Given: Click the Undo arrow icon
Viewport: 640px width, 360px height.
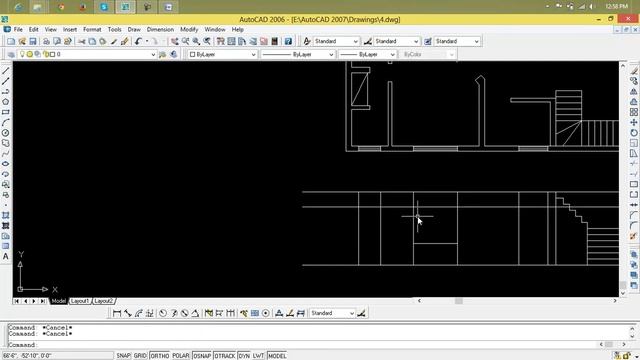Looking at the screenshot, I should (138, 41).
